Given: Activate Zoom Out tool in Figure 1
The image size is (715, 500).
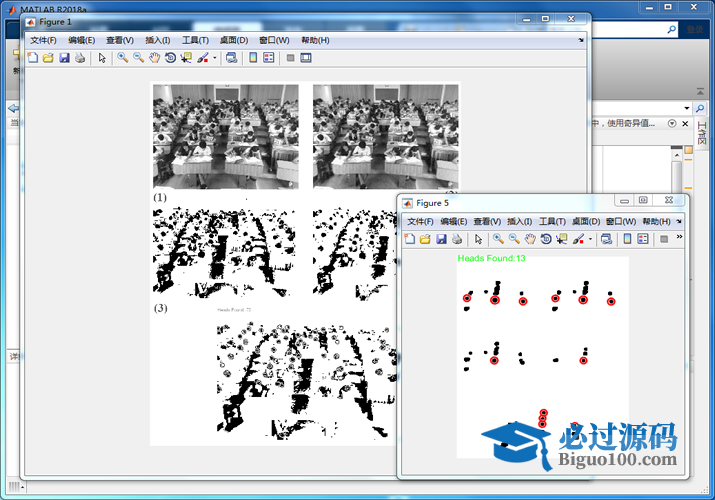Looking at the screenshot, I should 139,58.
